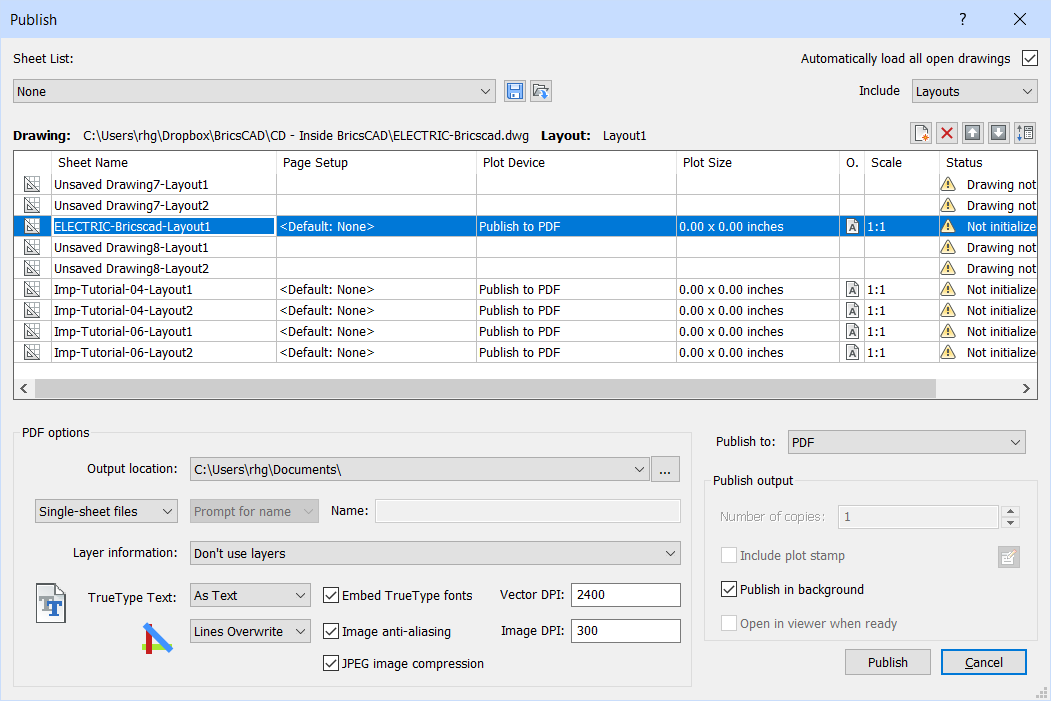Click the warning icon in the Unsaved Drawing7-Layout1 row
Viewport: 1051px width, 701px height.
point(948,184)
